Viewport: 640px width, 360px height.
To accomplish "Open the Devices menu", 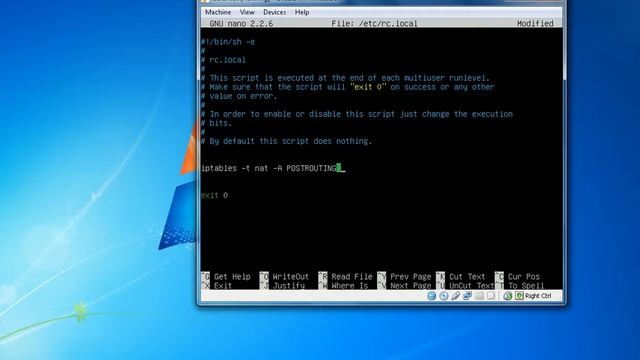I will pyautogui.click(x=274, y=12).
